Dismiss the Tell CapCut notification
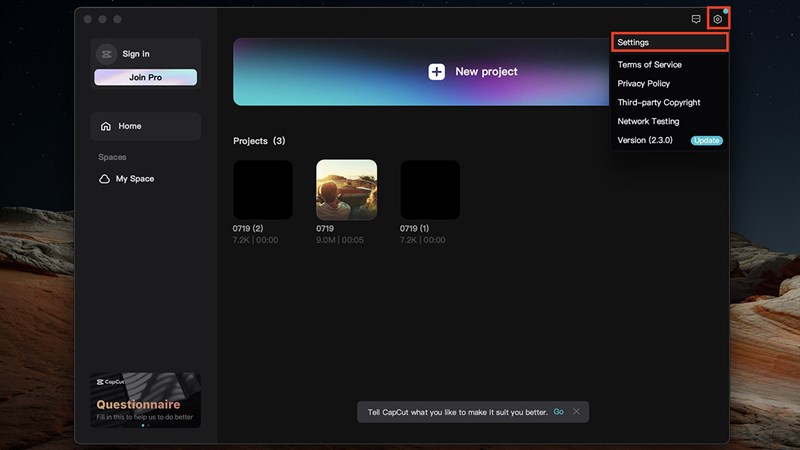 pos(576,411)
